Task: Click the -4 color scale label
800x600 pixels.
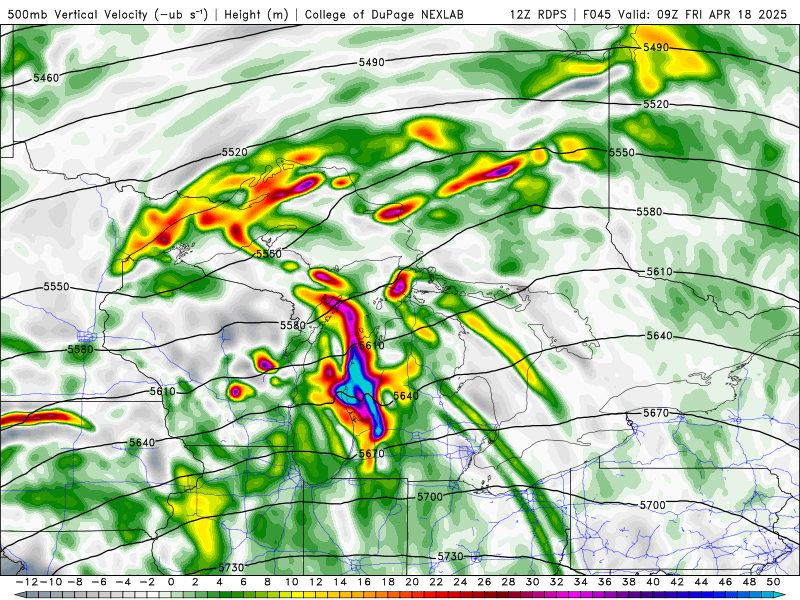Action: click(122, 582)
